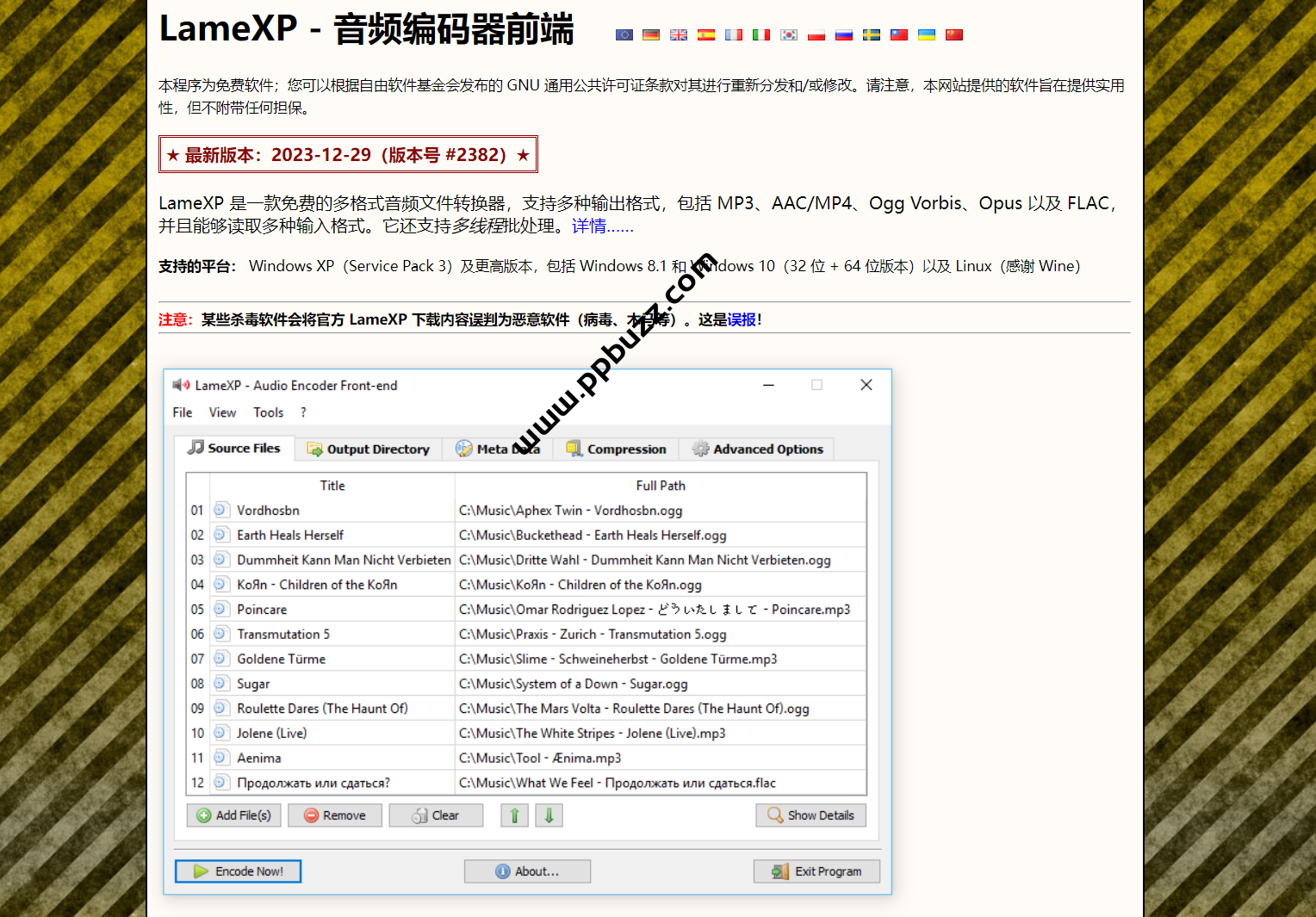Click the file icon beside Poincare

[220, 609]
